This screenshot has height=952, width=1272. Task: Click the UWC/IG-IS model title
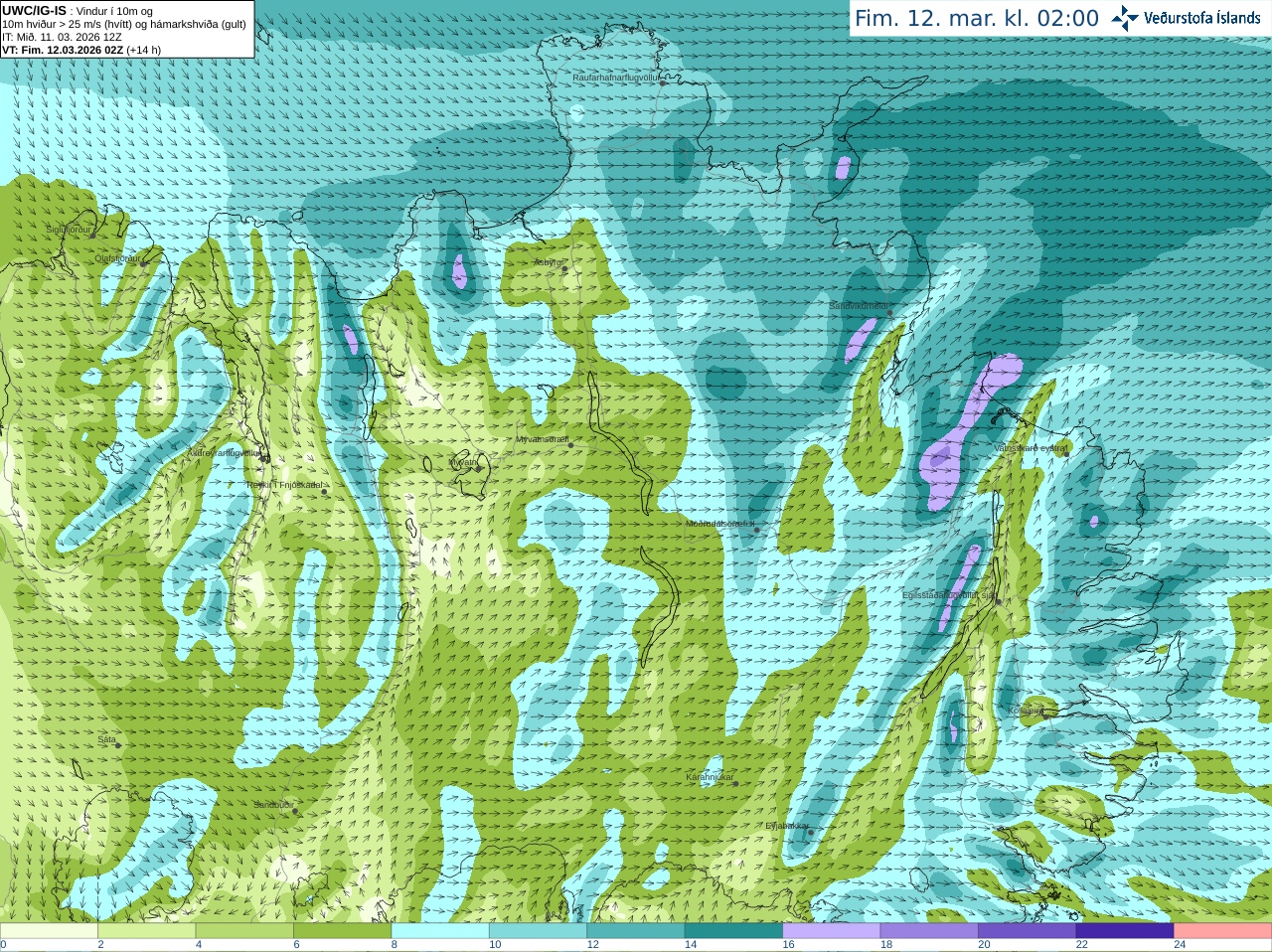pos(34,10)
